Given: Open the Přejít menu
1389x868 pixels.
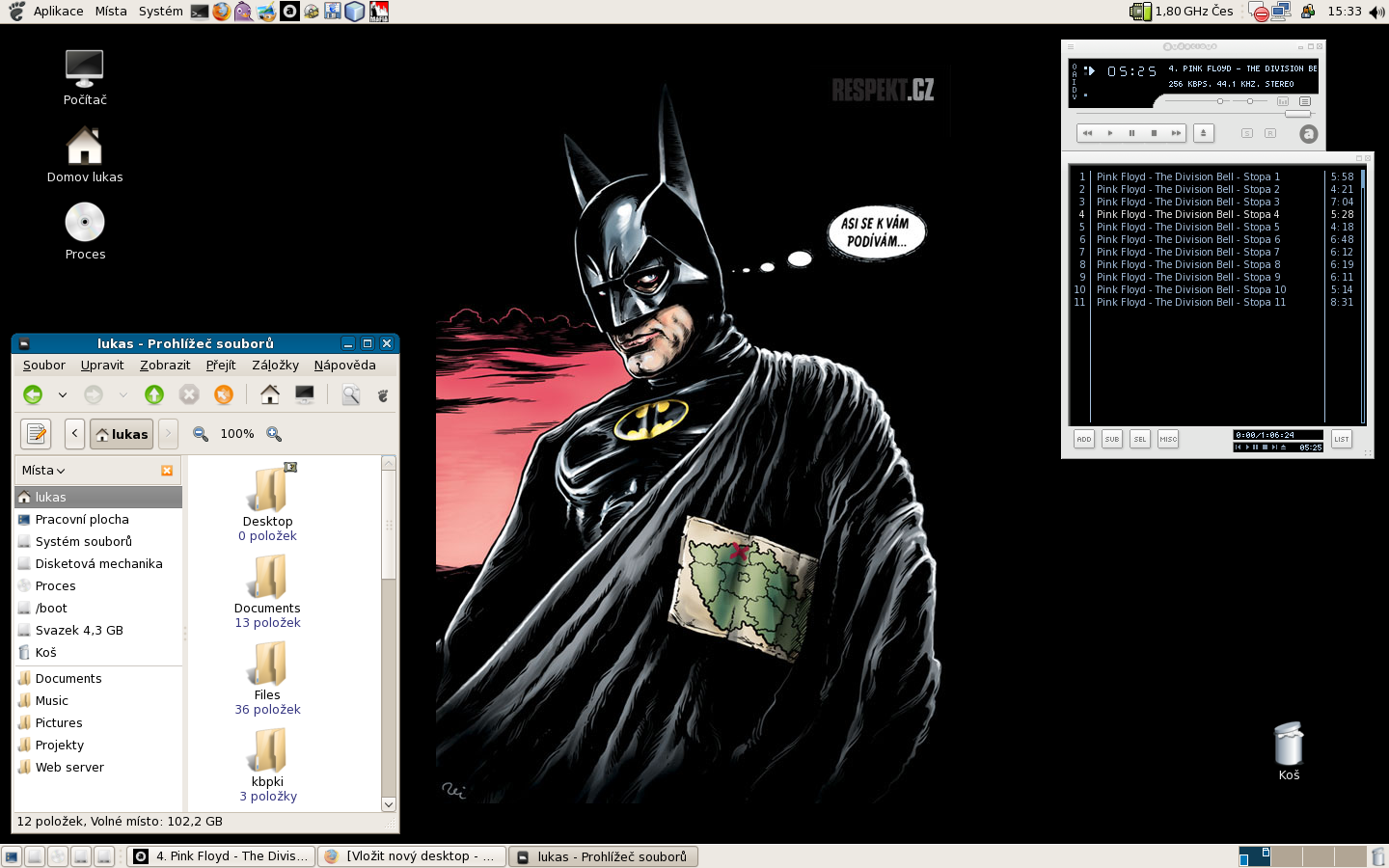Looking at the screenshot, I should pyautogui.click(x=221, y=365).
